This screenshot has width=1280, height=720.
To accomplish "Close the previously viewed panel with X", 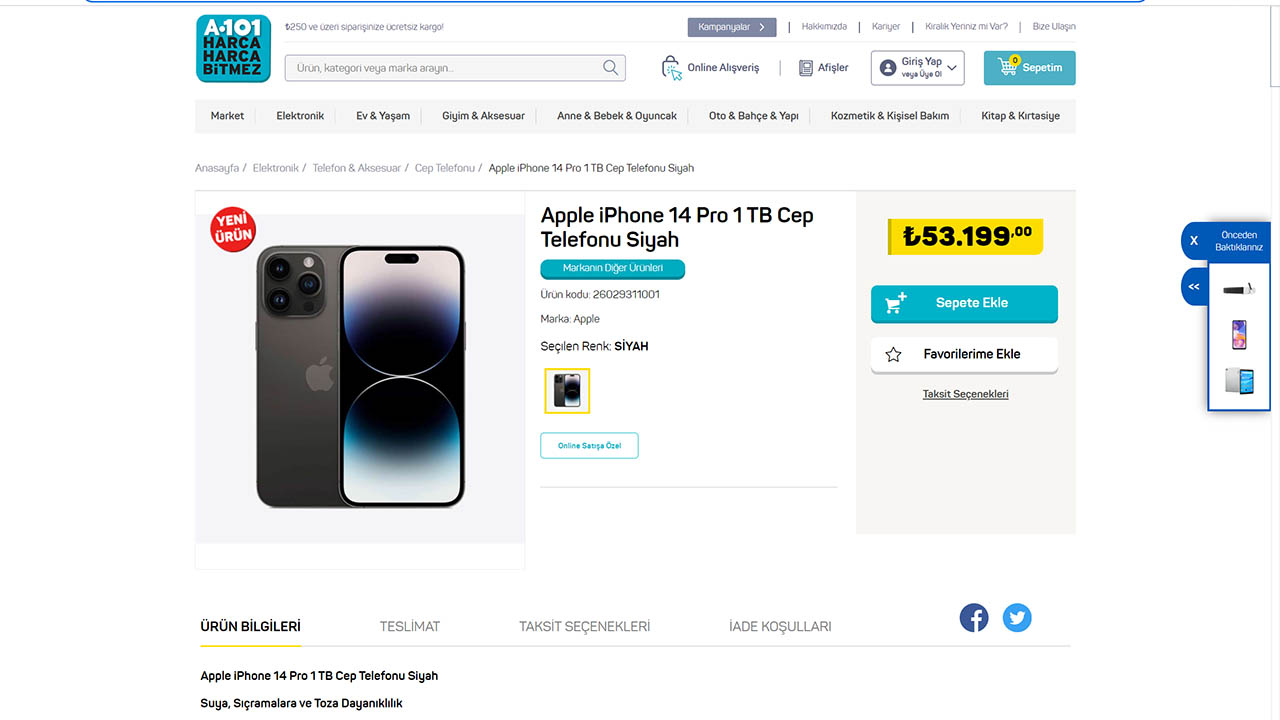I will [x=1193, y=241].
